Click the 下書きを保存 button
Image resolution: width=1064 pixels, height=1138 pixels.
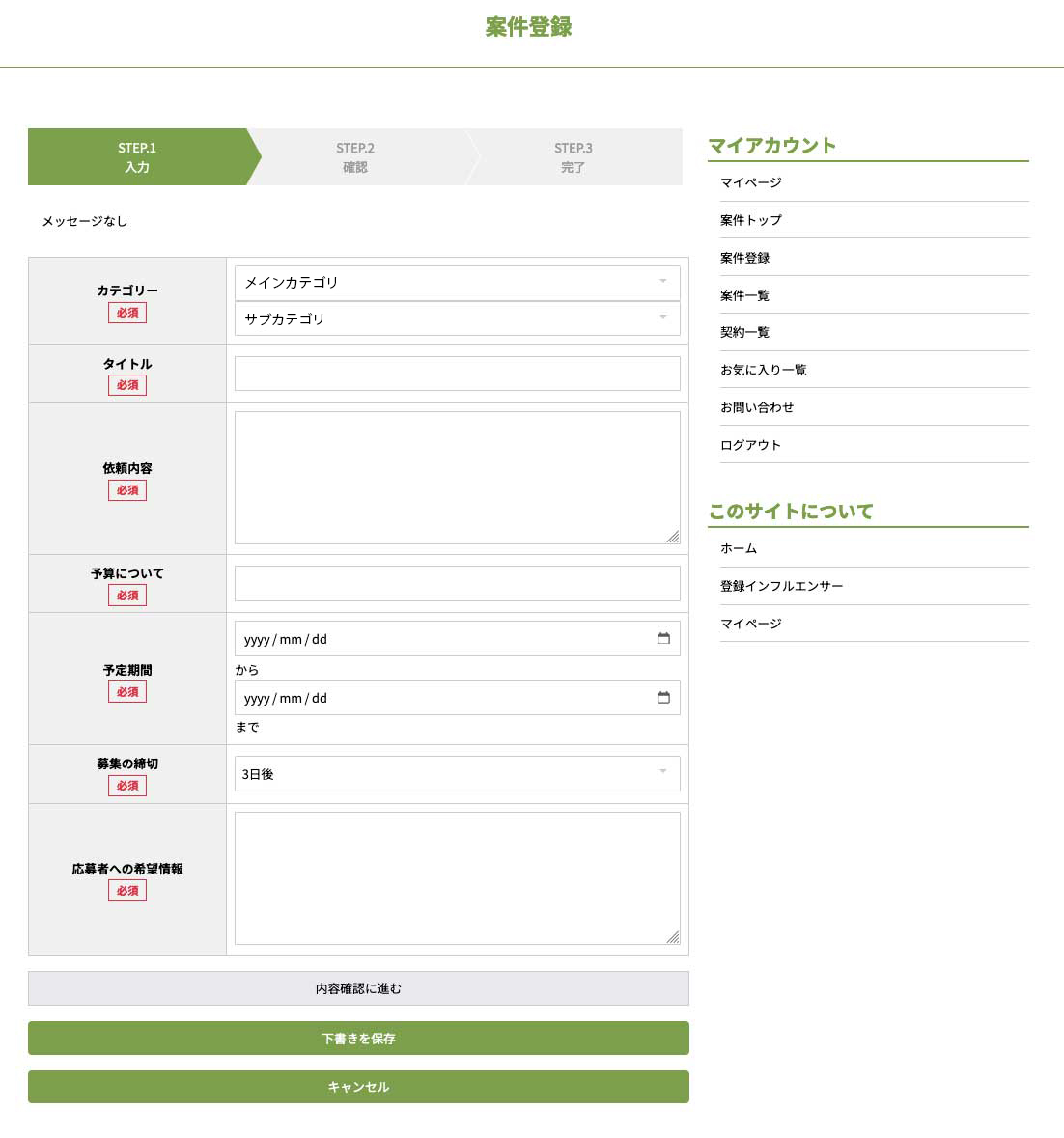tap(358, 1039)
